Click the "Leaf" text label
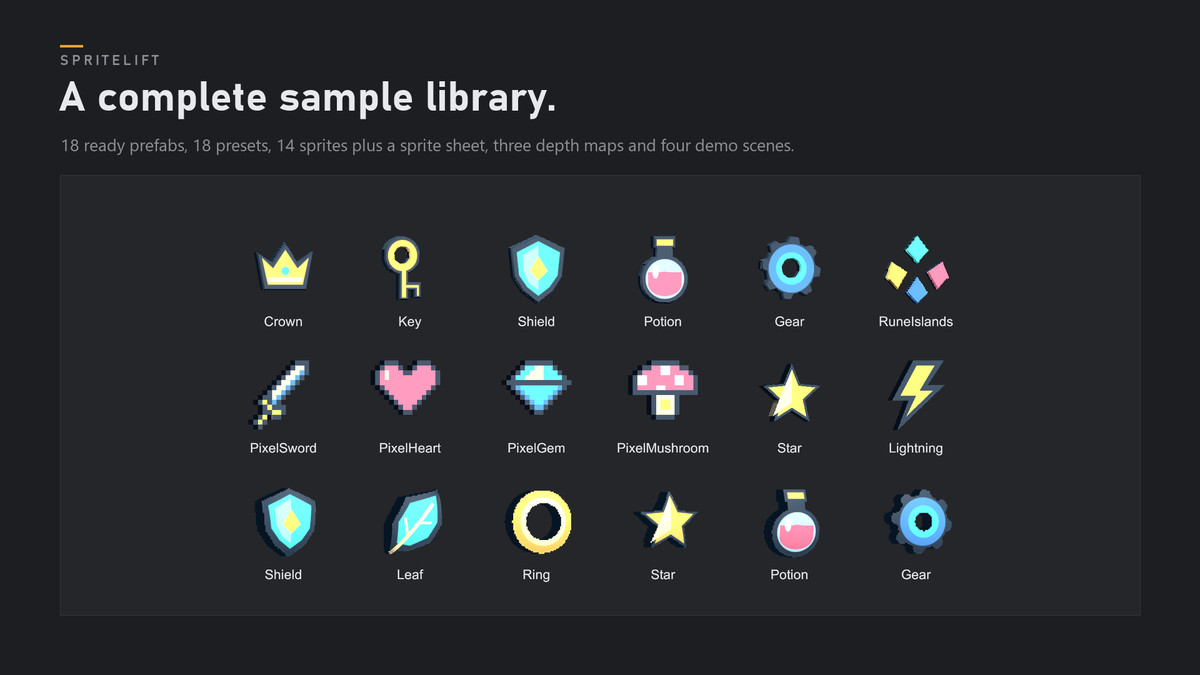The image size is (1200, 675). (x=410, y=575)
